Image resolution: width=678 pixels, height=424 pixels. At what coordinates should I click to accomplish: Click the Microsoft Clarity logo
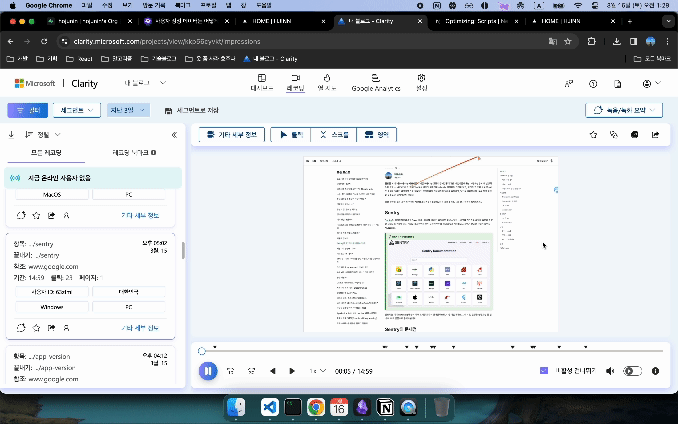pyautogui.click(x=56, y=83)
